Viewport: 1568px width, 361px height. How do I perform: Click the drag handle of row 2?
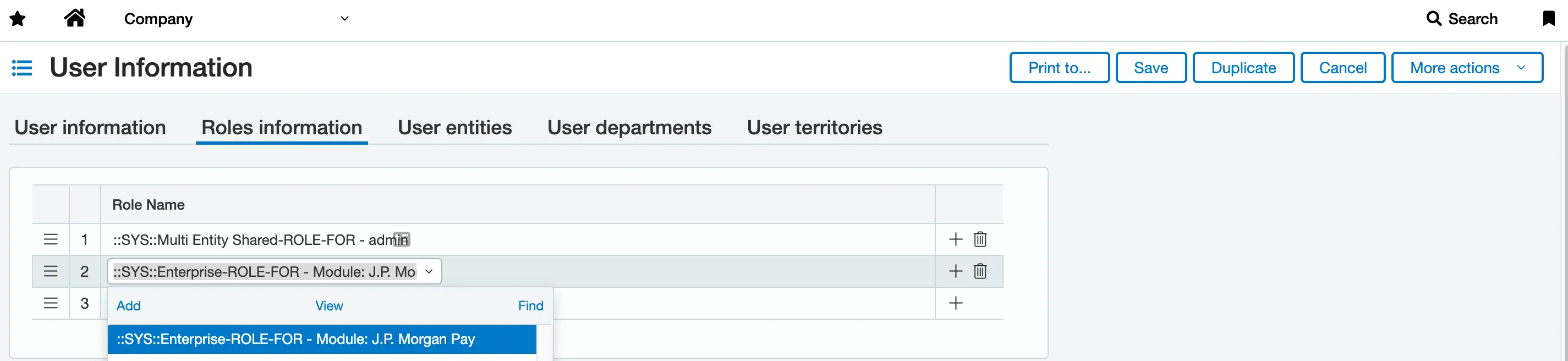click(51, 271)
